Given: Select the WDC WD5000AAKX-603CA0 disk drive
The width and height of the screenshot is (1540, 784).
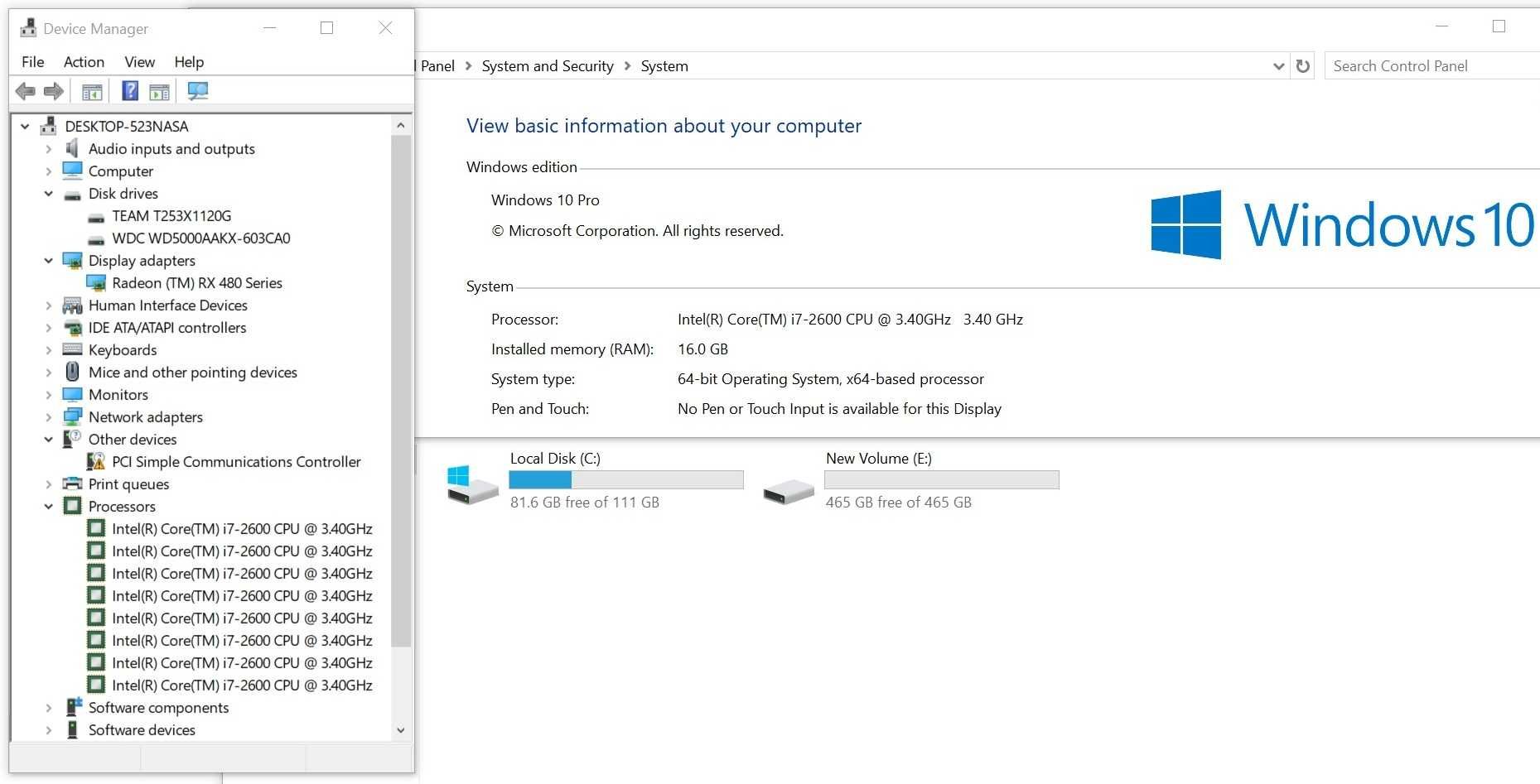Looking at the screenshot, I should tap(201, 238).
